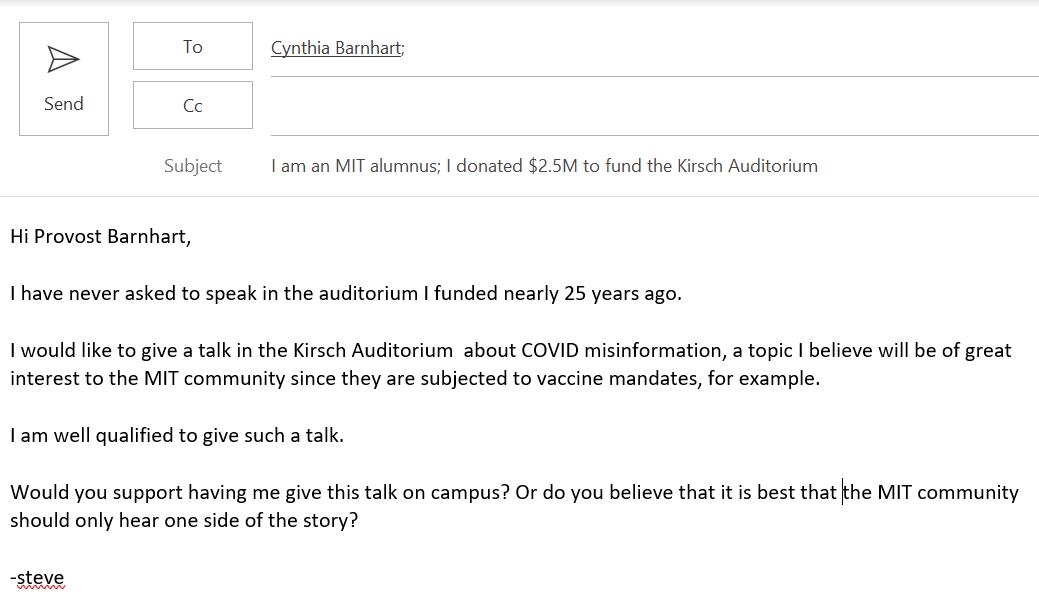Click the misspelled '-steve' signature
Image resolution: width=1039 pixels, height=609 pixels.
(x=38, y=578)
